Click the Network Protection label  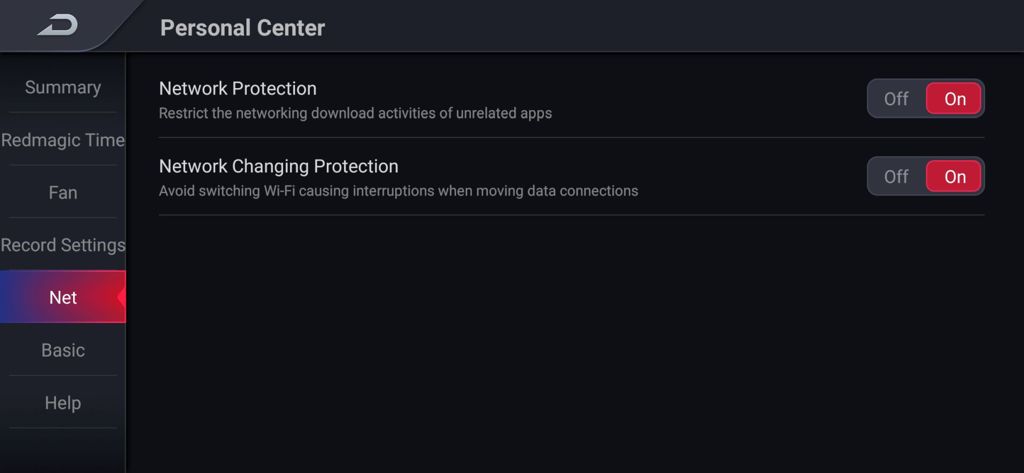coord(238,88)
